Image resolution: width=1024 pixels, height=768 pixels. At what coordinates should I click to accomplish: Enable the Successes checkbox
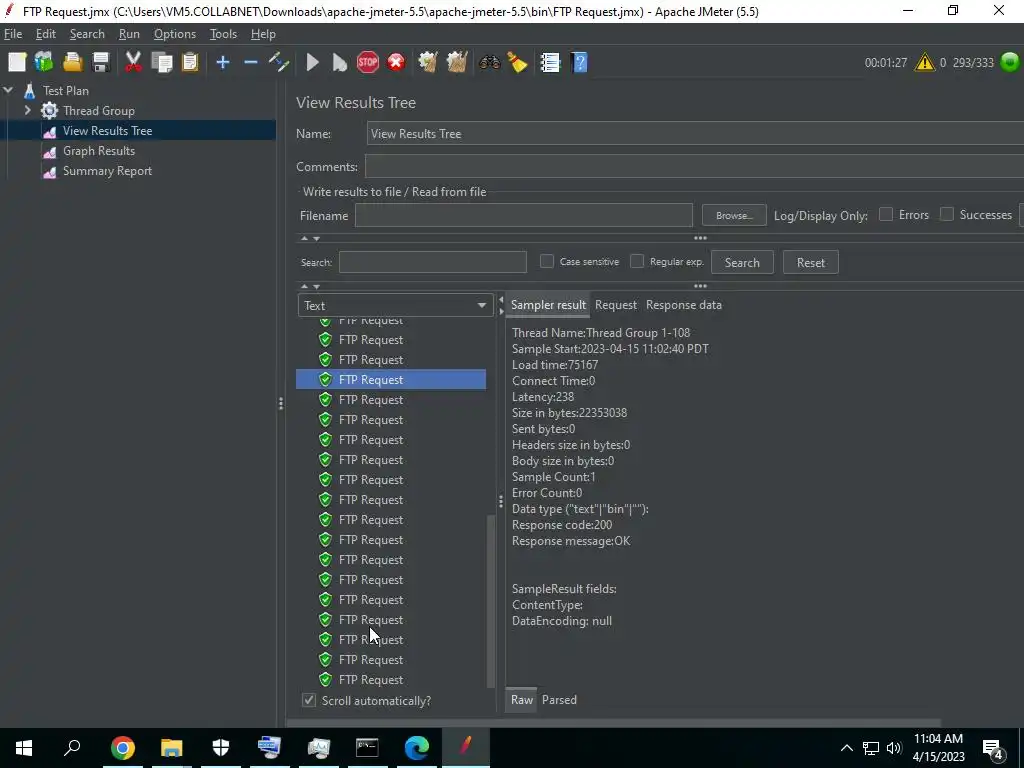(946, 214)
